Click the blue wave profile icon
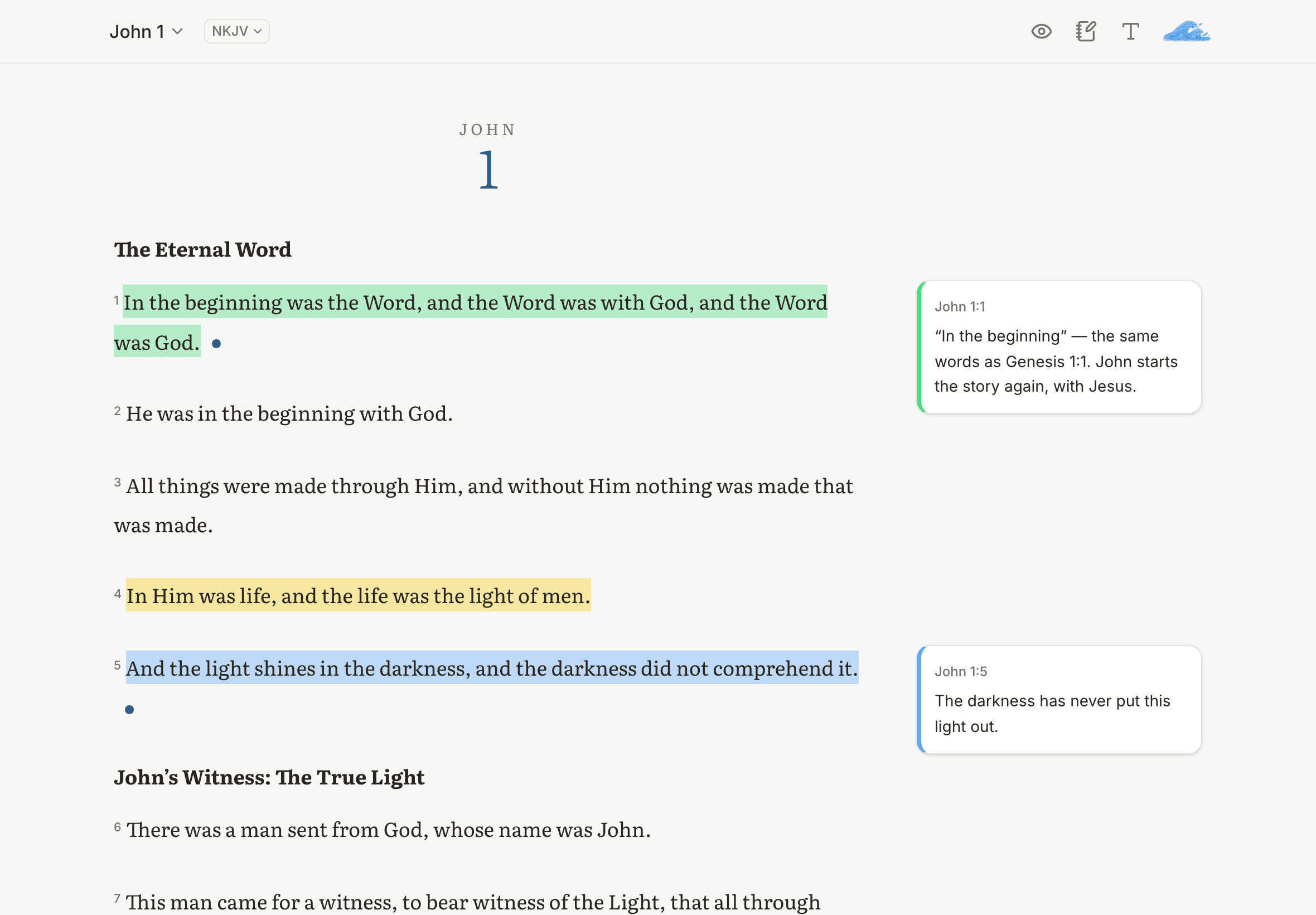This screenshot has width=1316, height=915. pyautogui.click(x=1187, y=32)
